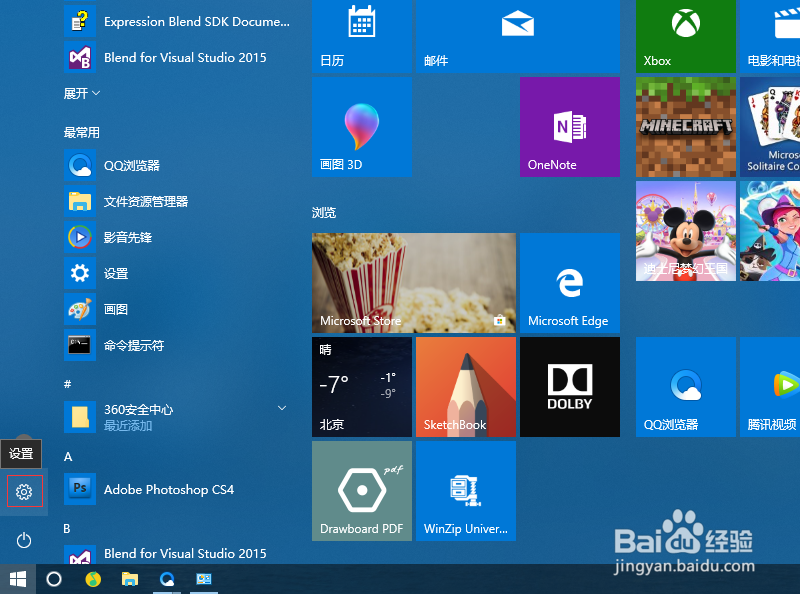Switch to QQ Browser on the taskbar

click(x=167, y=579)
